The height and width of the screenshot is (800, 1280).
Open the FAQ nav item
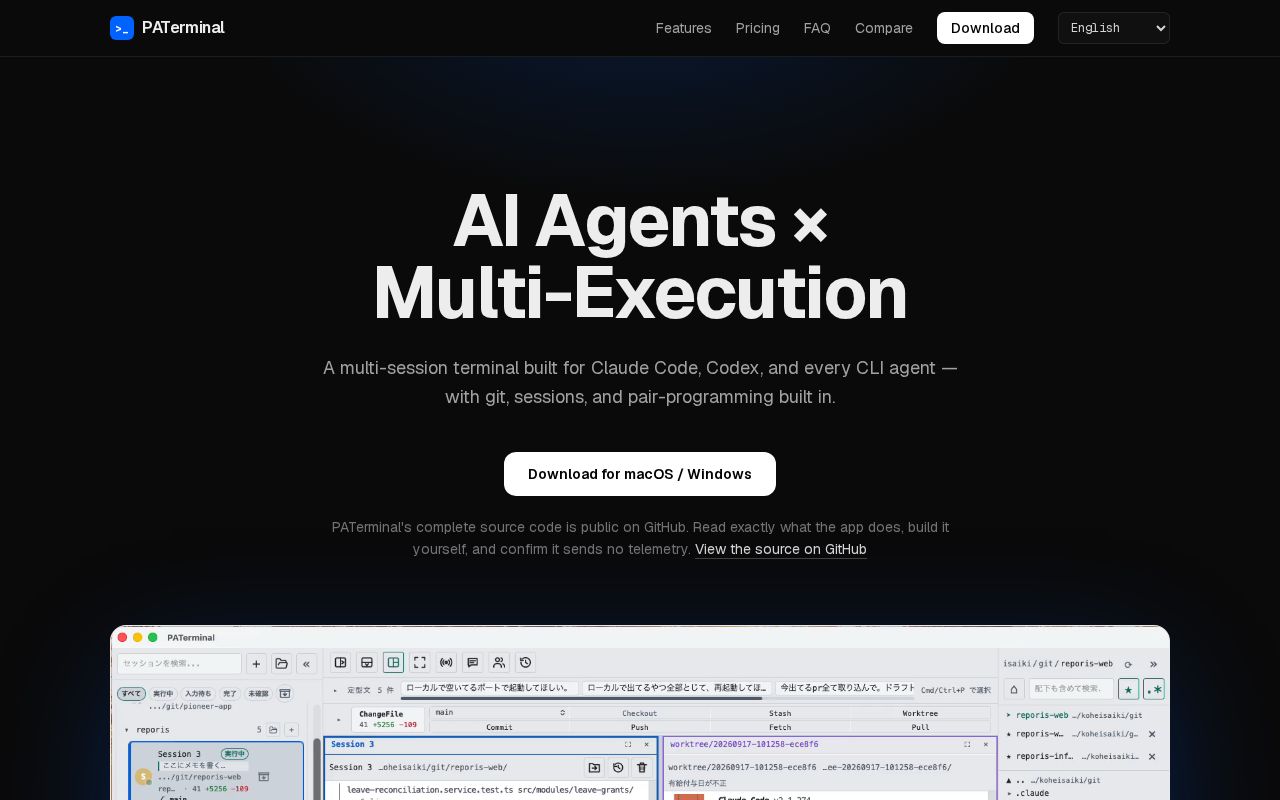[817, 28]
